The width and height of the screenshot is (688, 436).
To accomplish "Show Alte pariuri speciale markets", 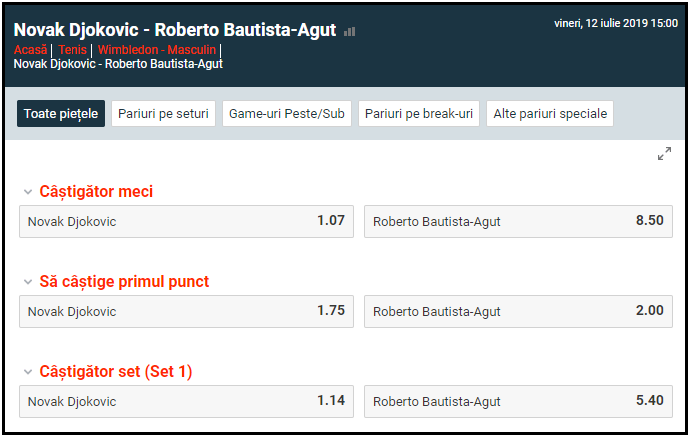I will tap(550, 114).
